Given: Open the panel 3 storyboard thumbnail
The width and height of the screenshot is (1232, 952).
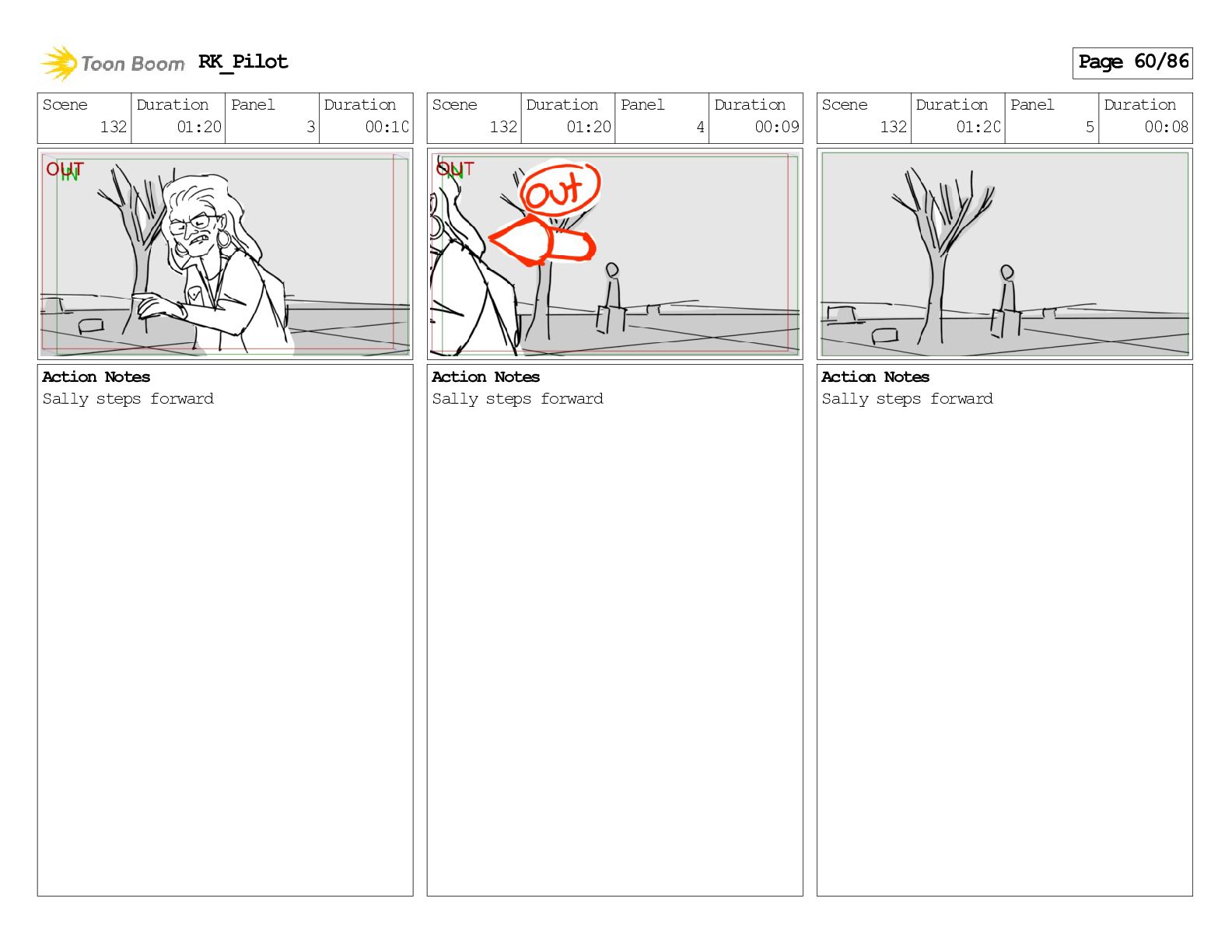Looking at the screenshot, I should [x=225, y=254].
